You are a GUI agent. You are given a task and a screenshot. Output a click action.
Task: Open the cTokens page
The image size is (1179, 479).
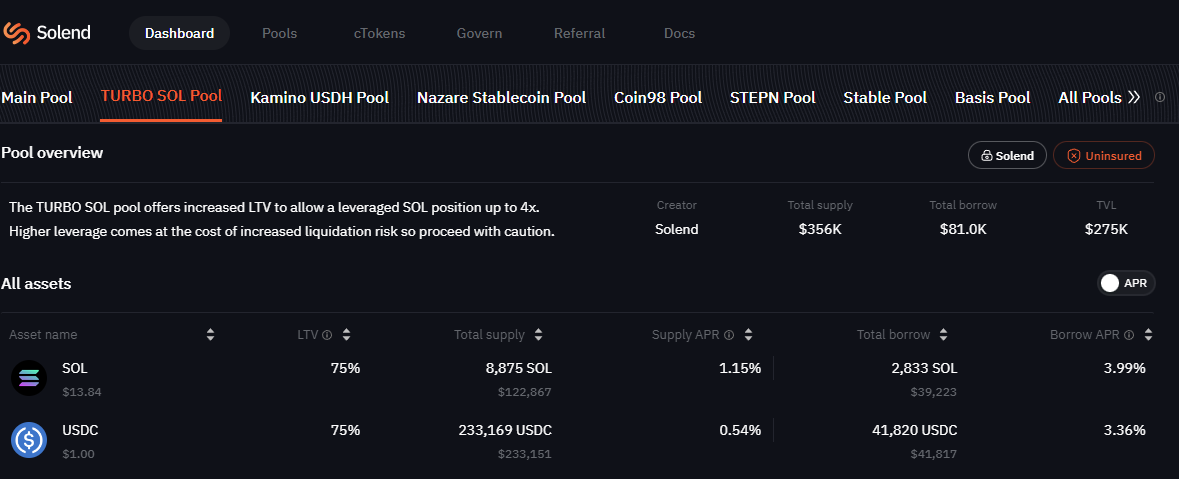click(379, 33)
